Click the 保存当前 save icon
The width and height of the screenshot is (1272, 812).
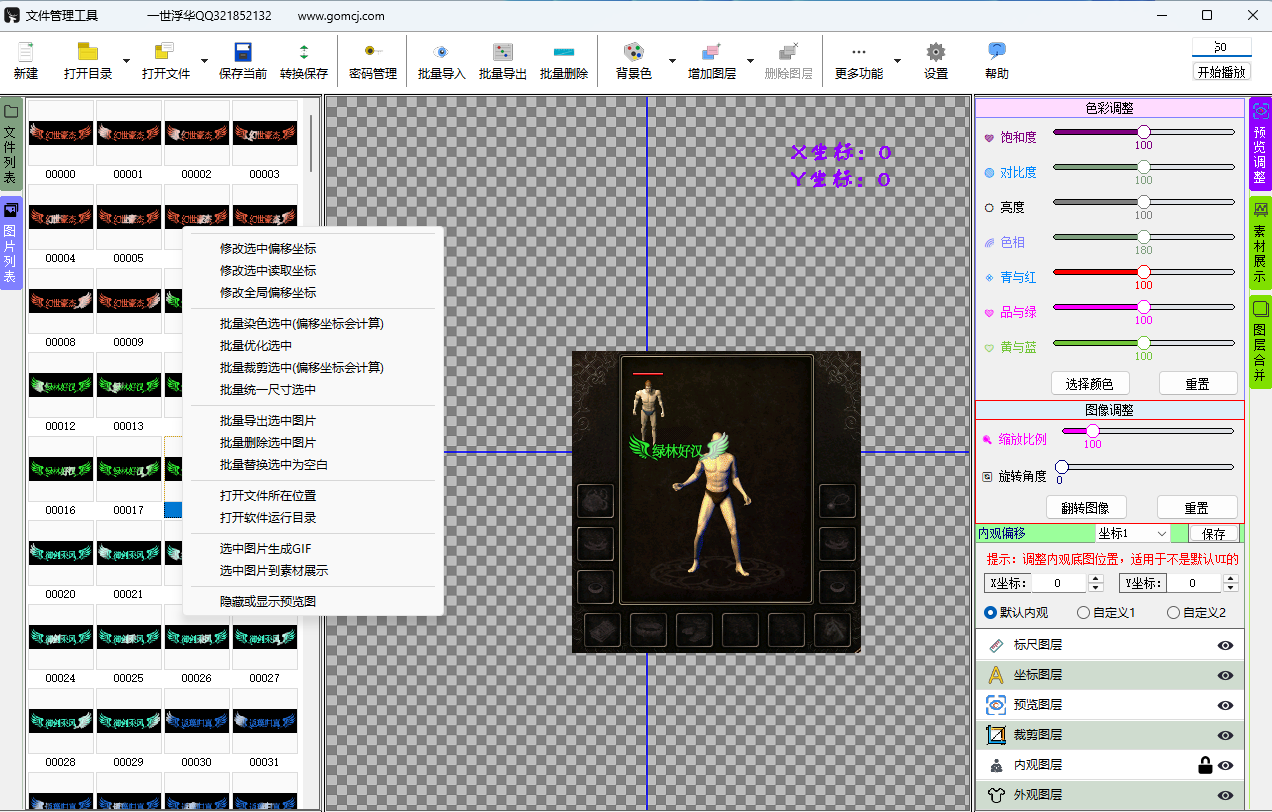[243, 52]
